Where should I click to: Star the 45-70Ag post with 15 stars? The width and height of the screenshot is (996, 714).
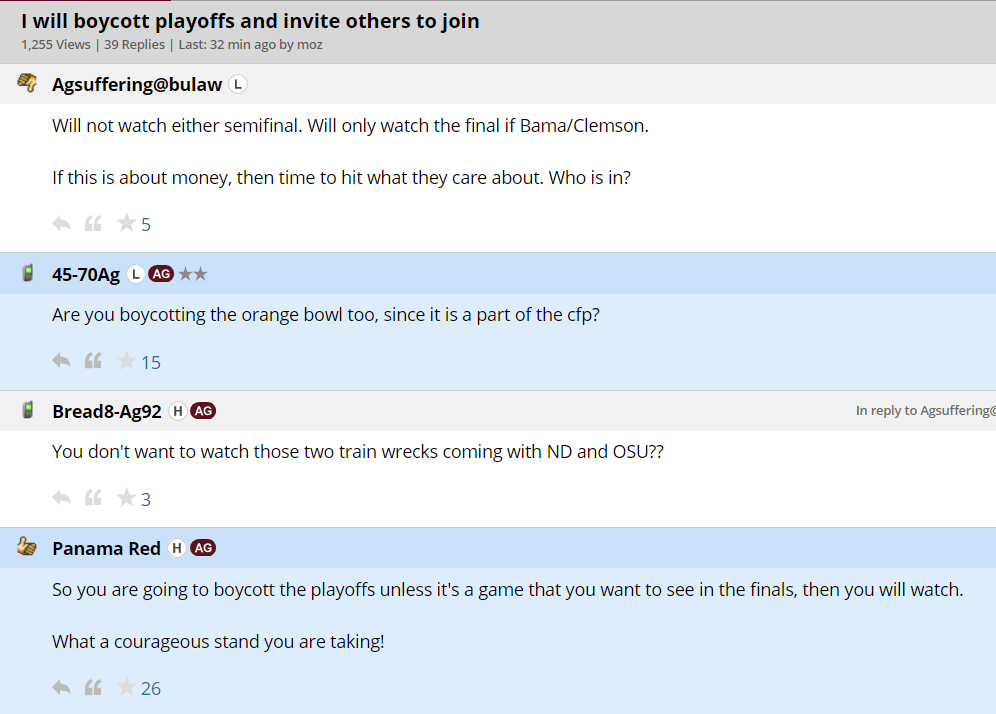click(x=126, y=361)
